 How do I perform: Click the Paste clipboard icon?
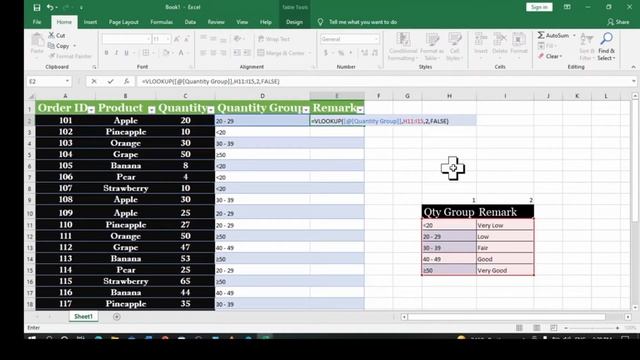(x=37, y=41)
